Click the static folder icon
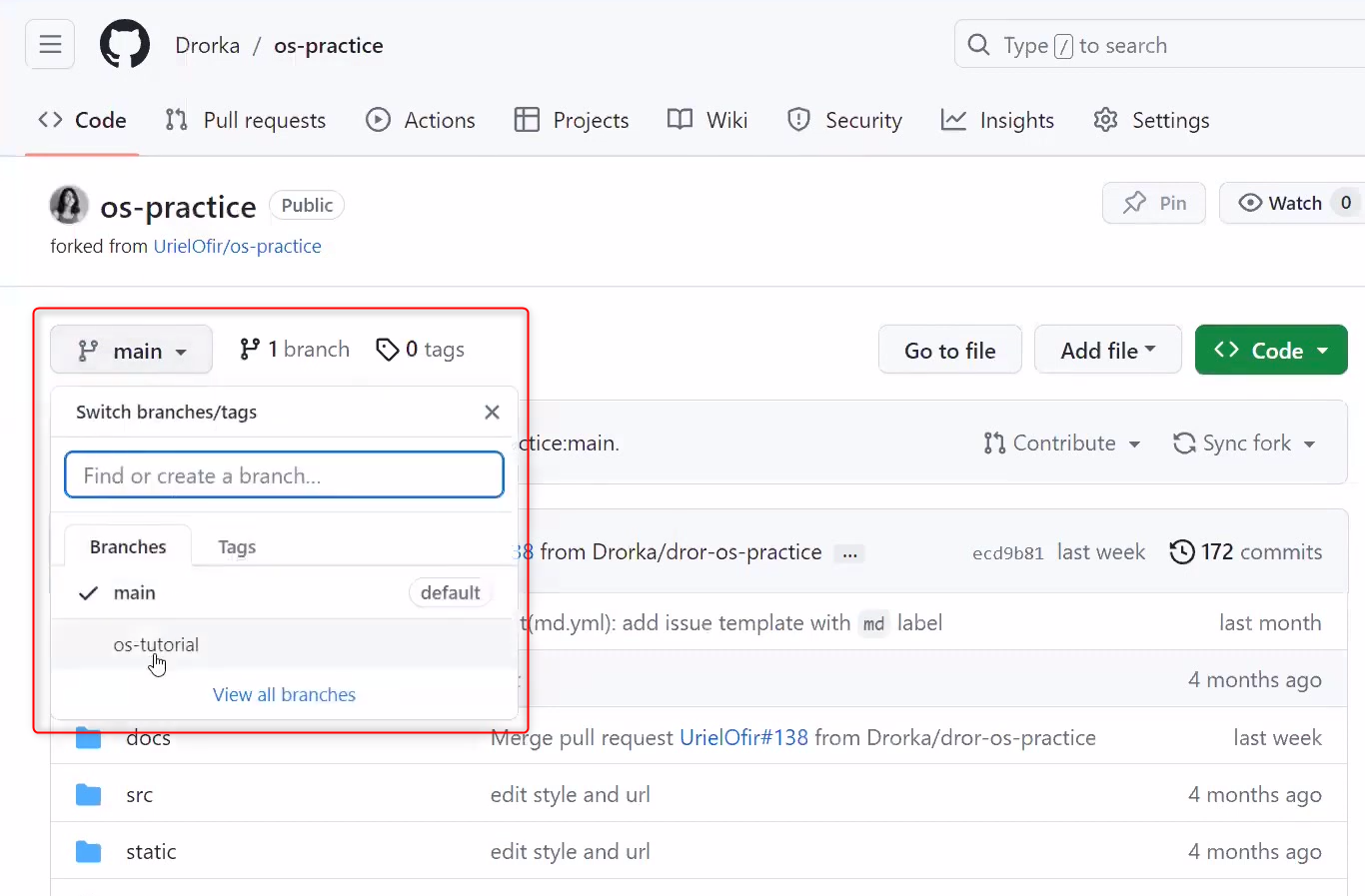The width and height of the screenshot is (1365, 896). click(89, 852)
